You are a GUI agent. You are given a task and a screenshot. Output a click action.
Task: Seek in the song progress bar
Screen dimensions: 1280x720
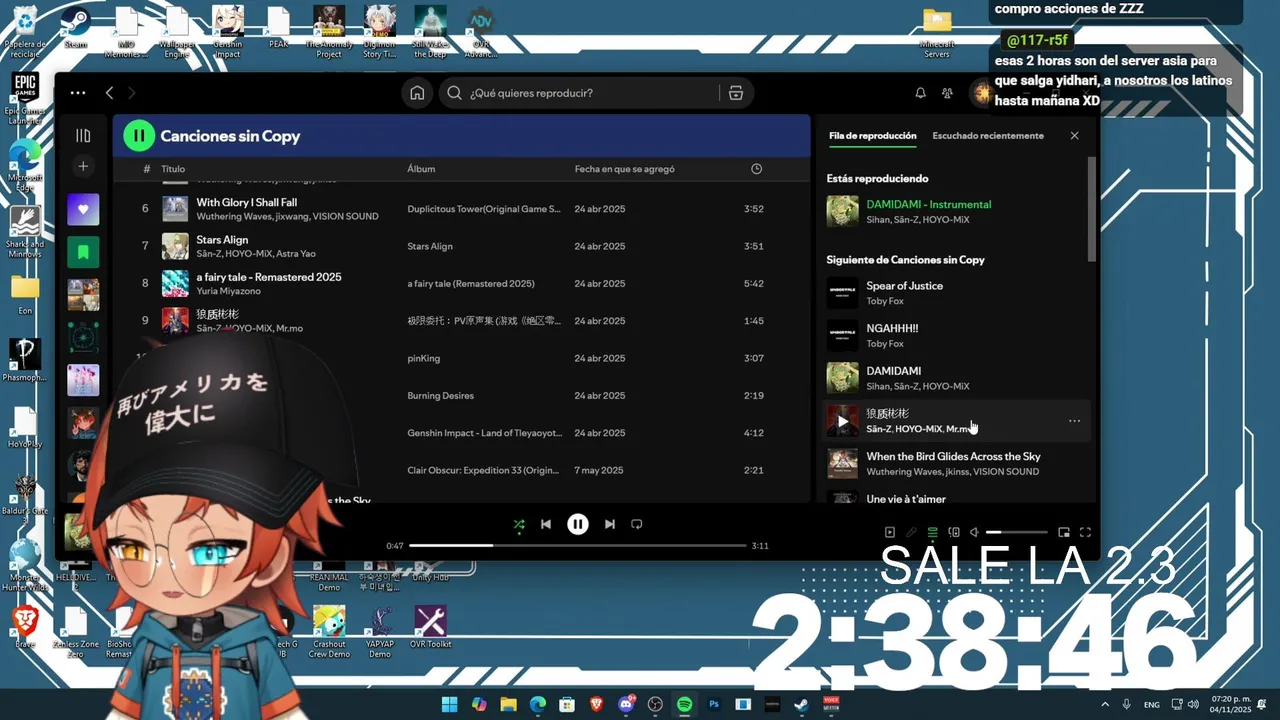[x=578, y=546]
